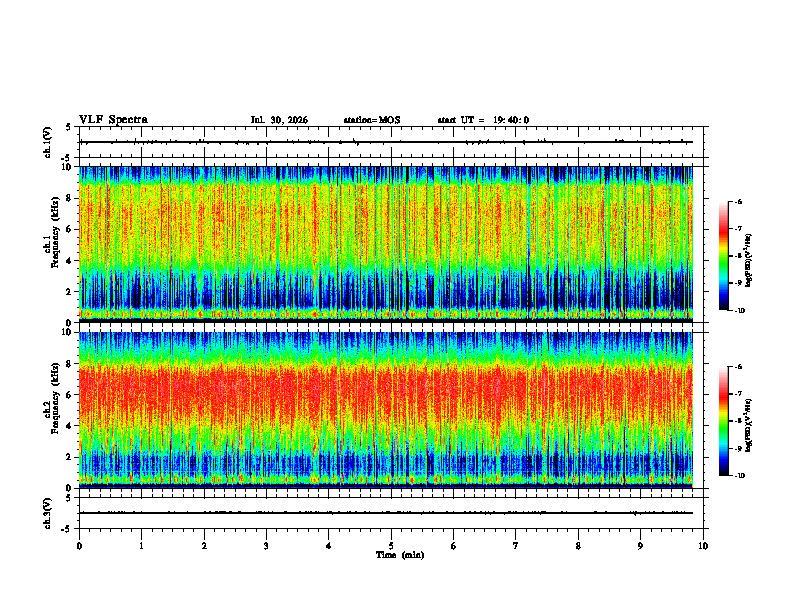Click the "station=MOS" header label

pyautogui.click(x=372, y=120)
